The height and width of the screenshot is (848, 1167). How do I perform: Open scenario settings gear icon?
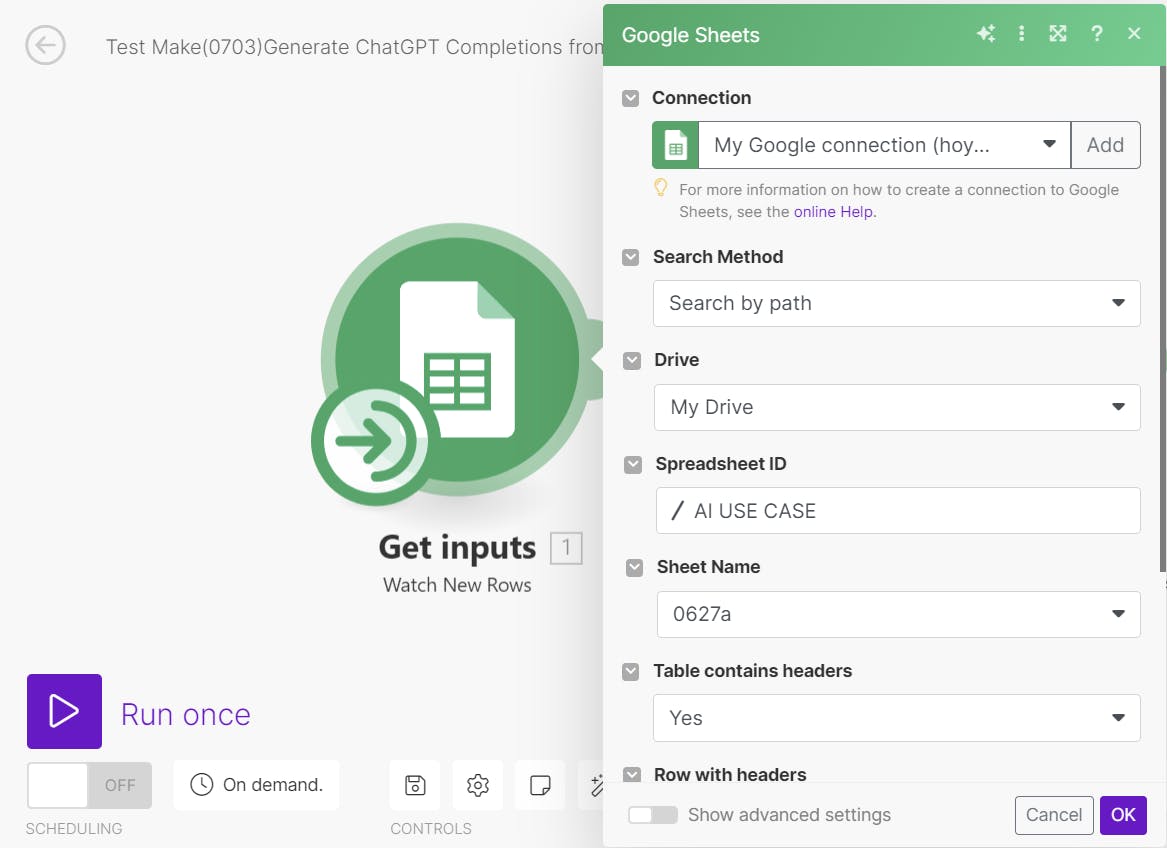pyautogui.click(x=478, y=785)
